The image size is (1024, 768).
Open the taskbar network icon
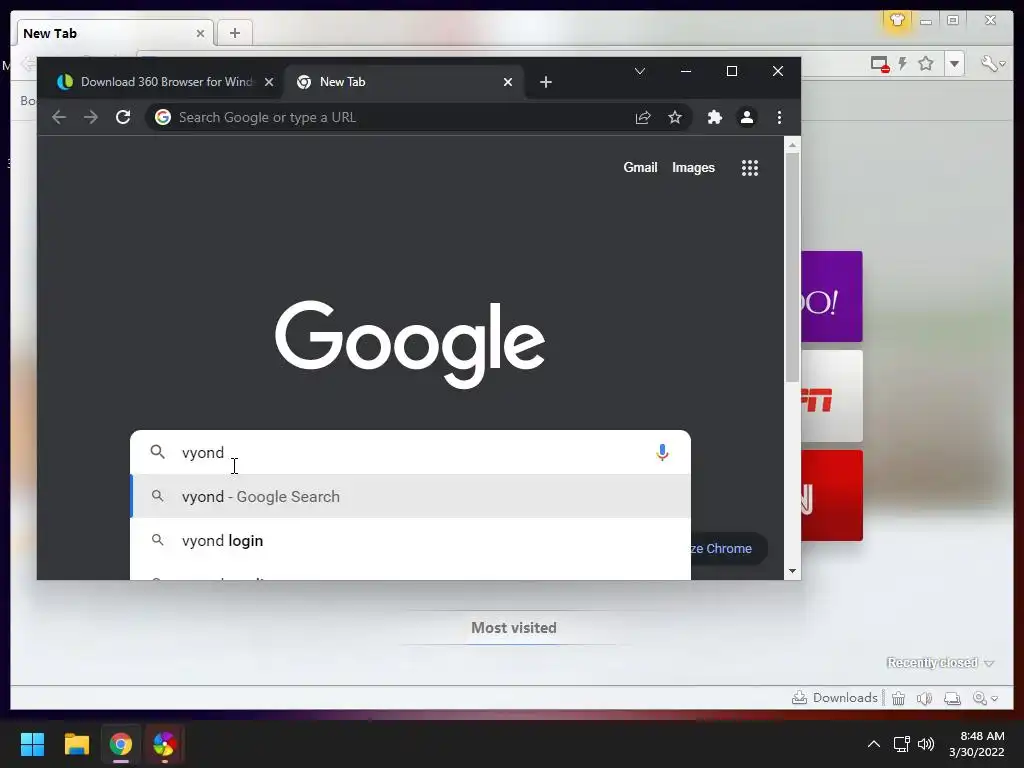[902, 744]
